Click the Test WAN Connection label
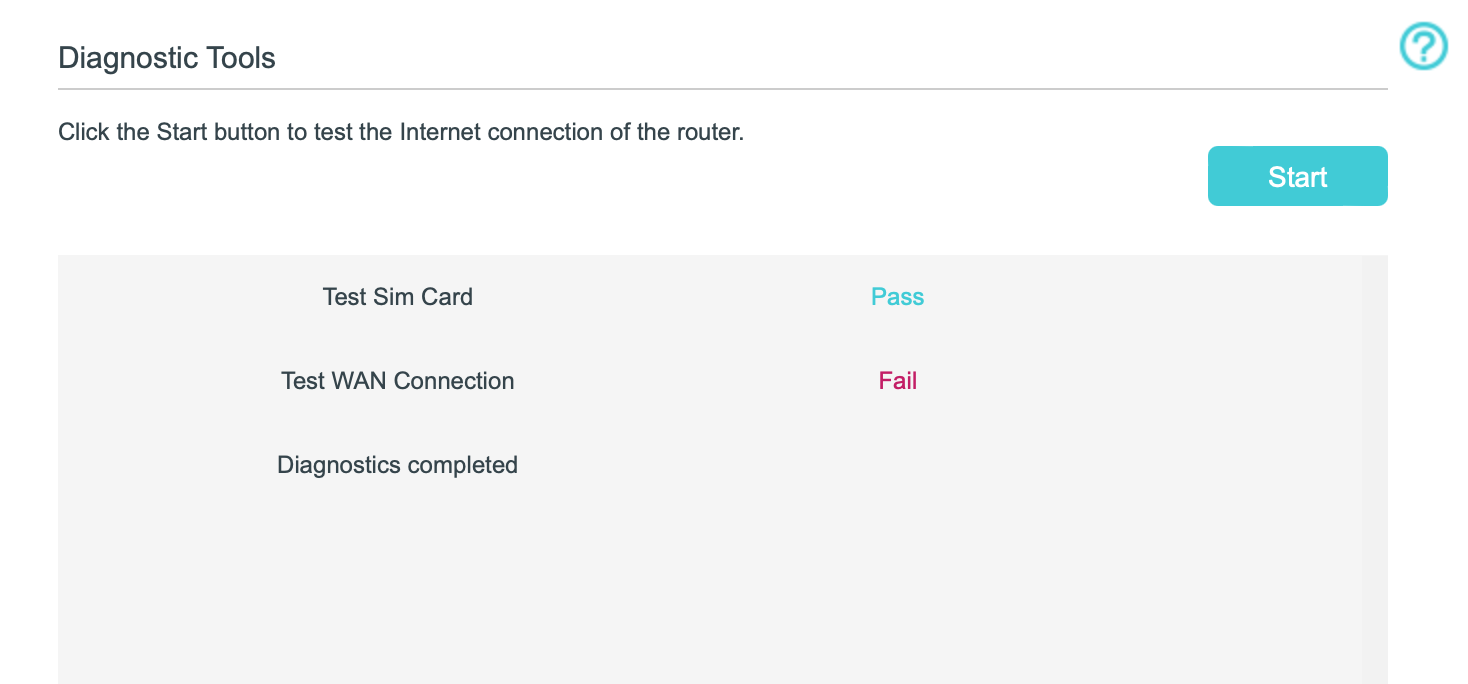Image resolution: width=1468 pixels, height=684 pixels. point(398,381)
